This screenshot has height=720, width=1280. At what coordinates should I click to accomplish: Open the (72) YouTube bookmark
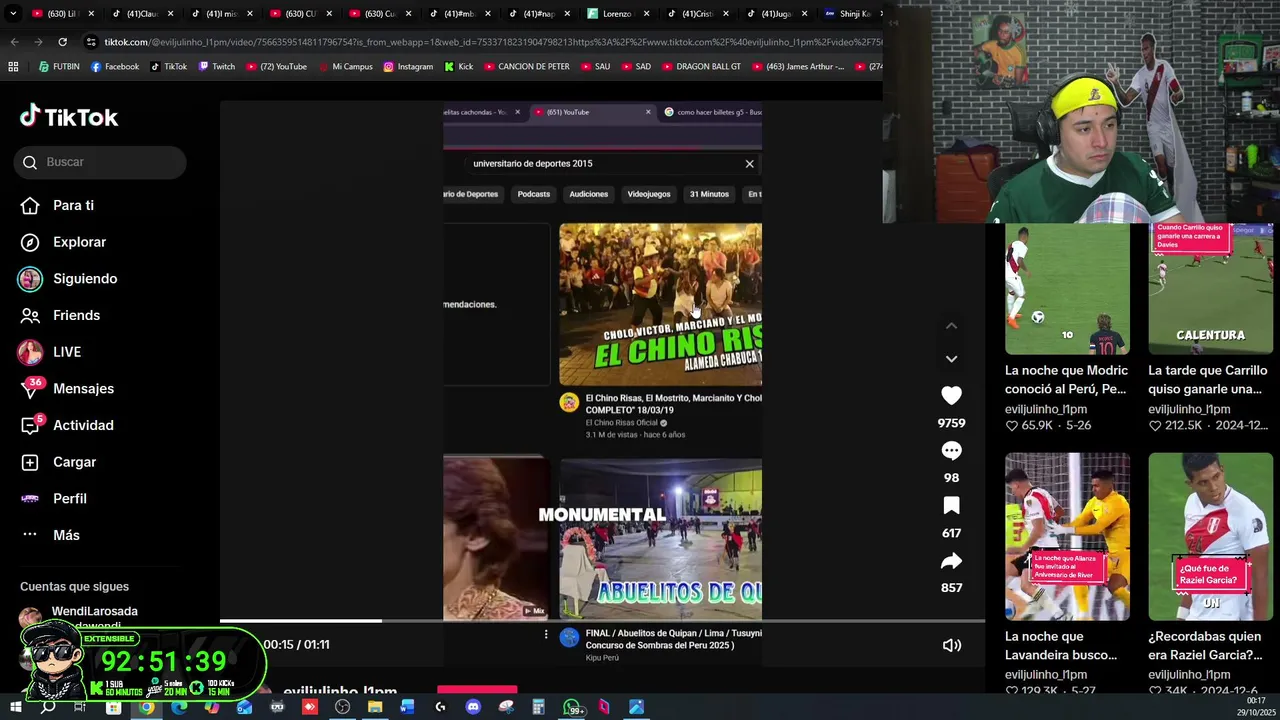click(x=276, y=67)
